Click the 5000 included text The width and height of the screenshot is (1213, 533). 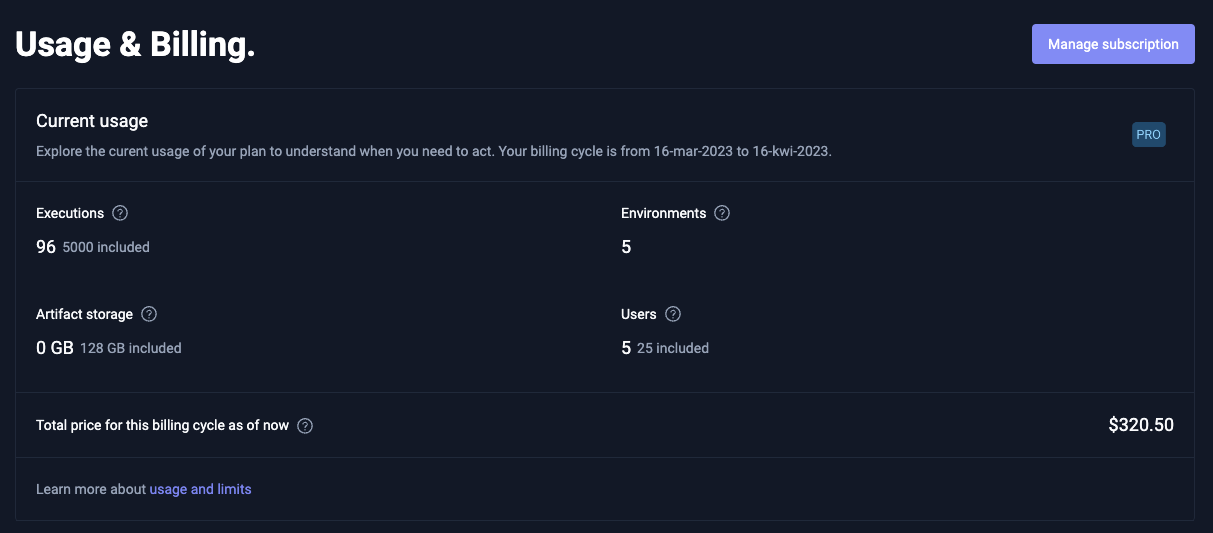(x=106, y=247)
